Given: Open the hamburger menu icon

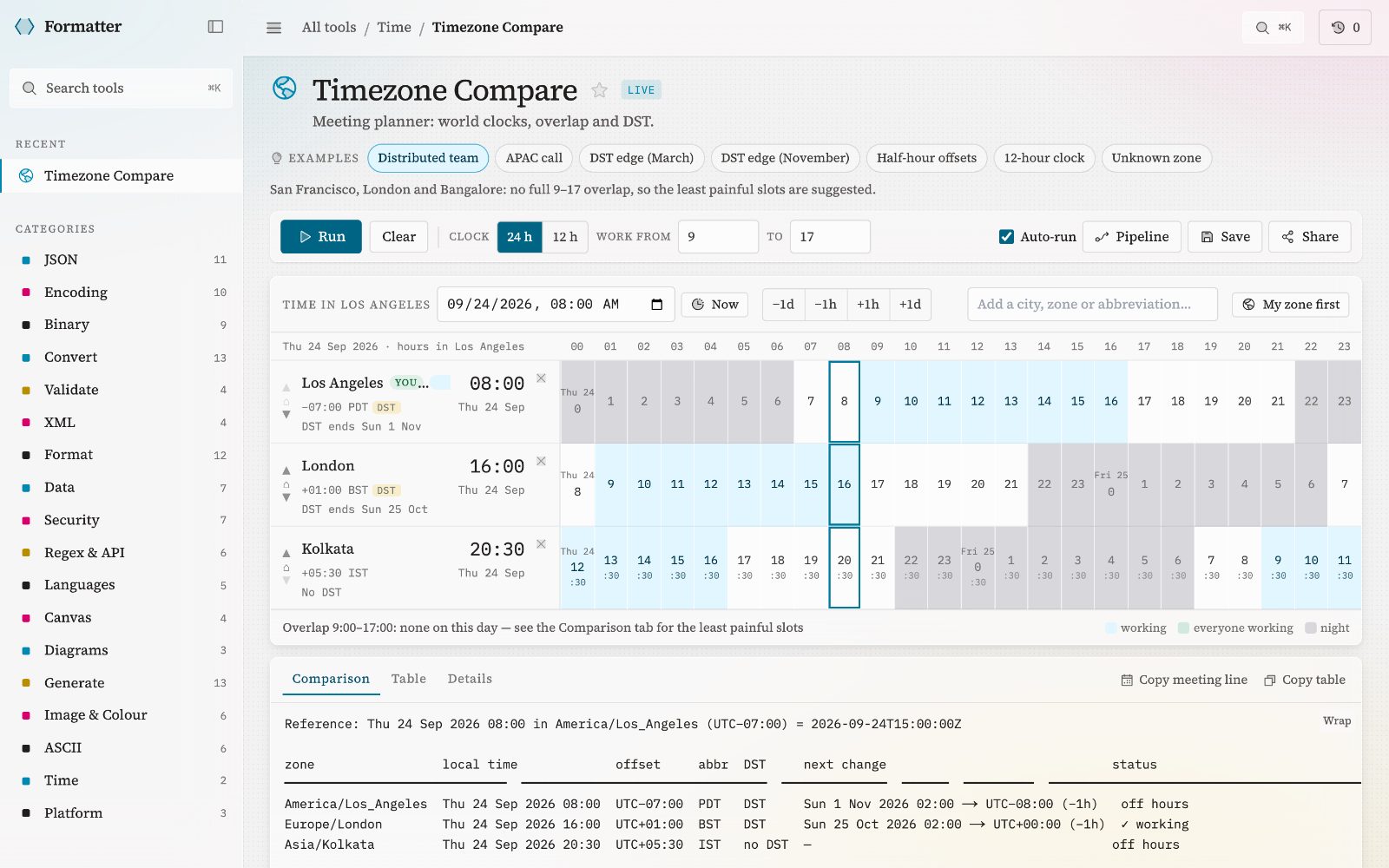Looking at the screenshot, I should (273, 28).
